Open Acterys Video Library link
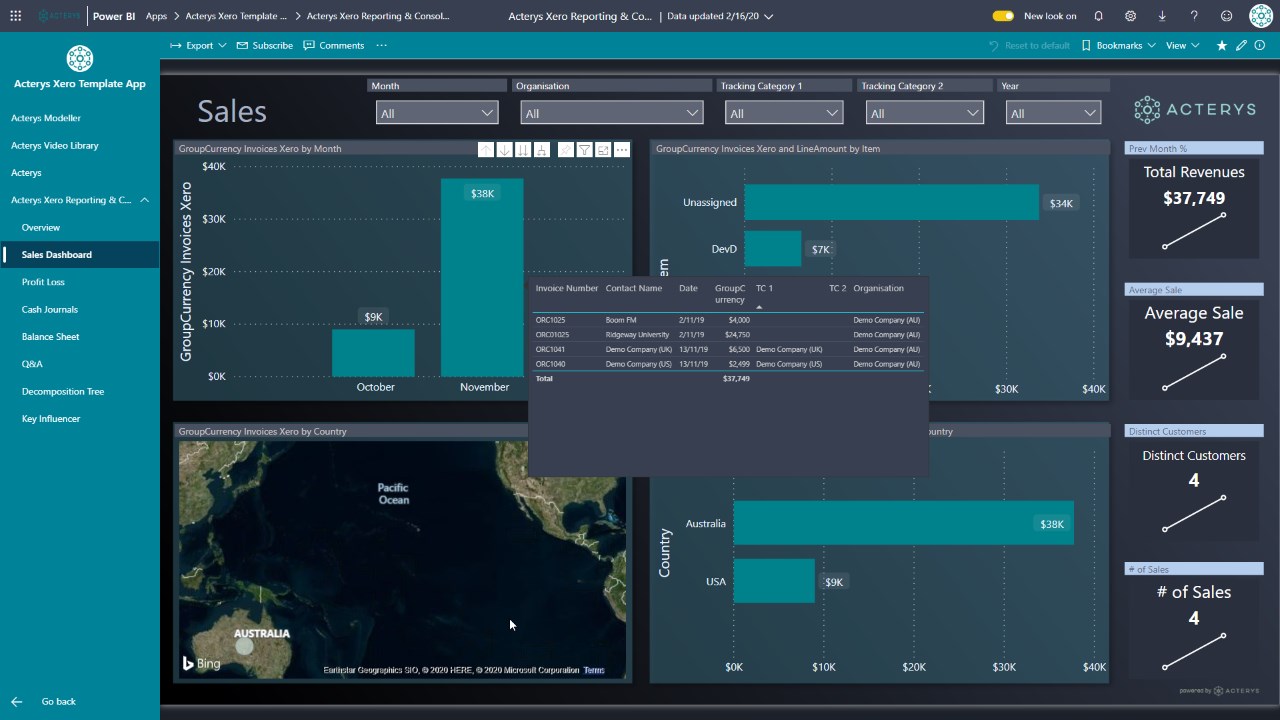The height and width of the screenshot is (720, 1280). pos(55,145)
